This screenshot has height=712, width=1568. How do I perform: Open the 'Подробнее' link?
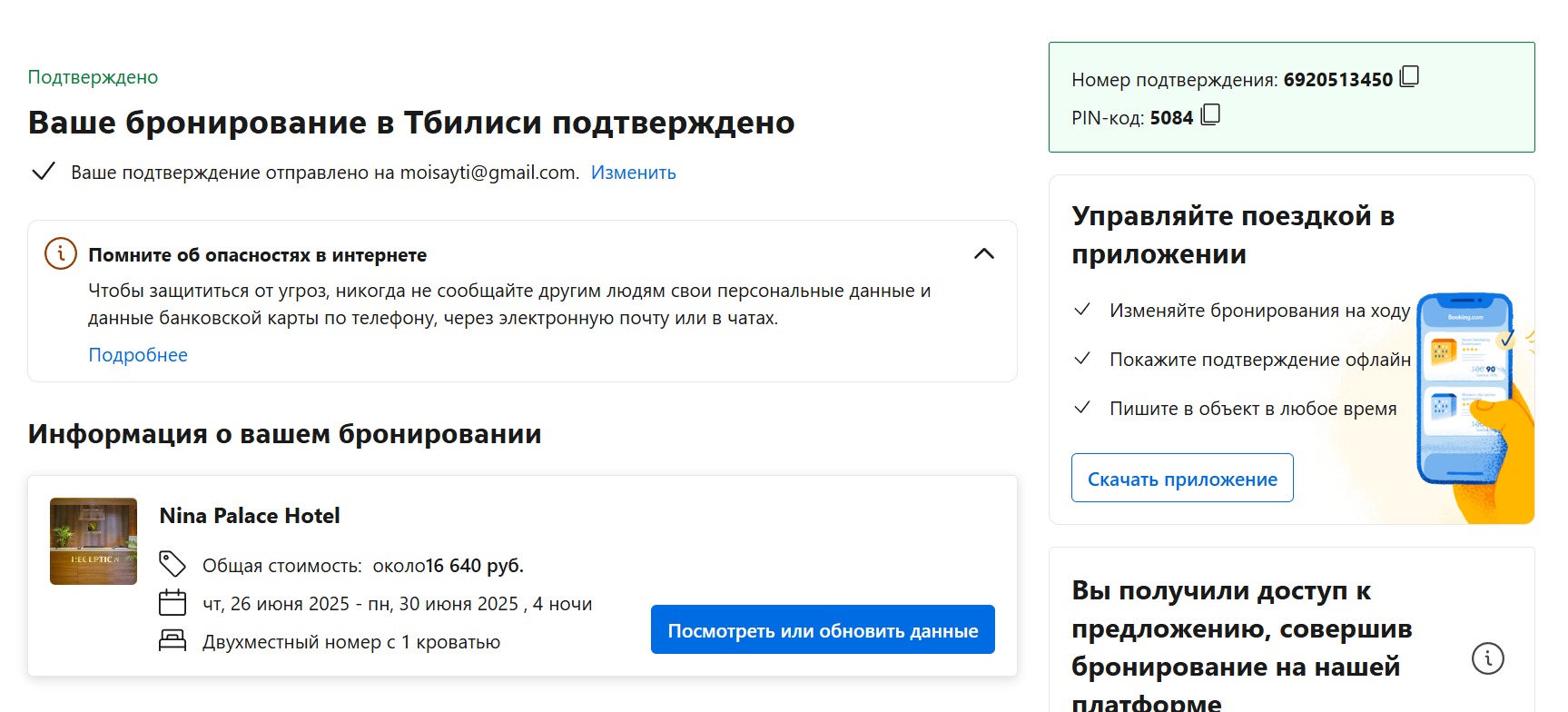point(138,355)
